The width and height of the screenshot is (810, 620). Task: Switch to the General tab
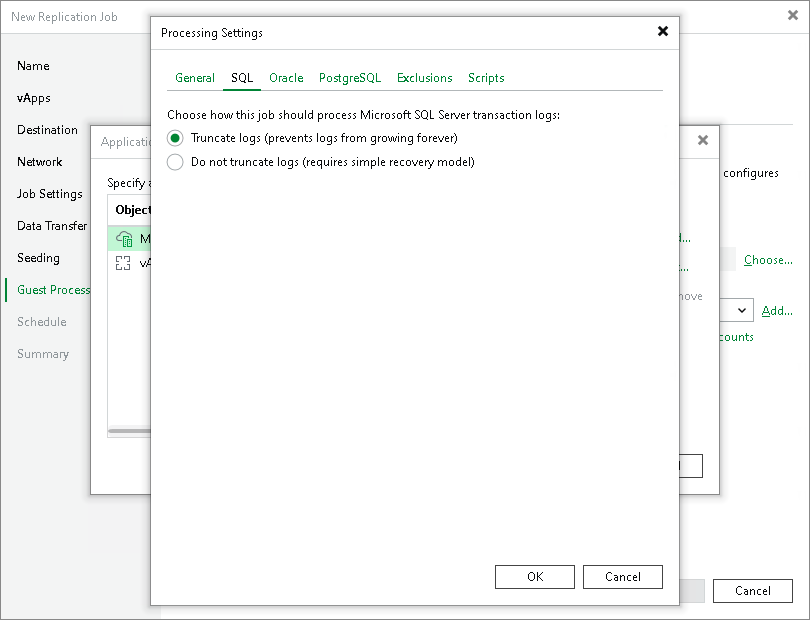pos(195,78)
